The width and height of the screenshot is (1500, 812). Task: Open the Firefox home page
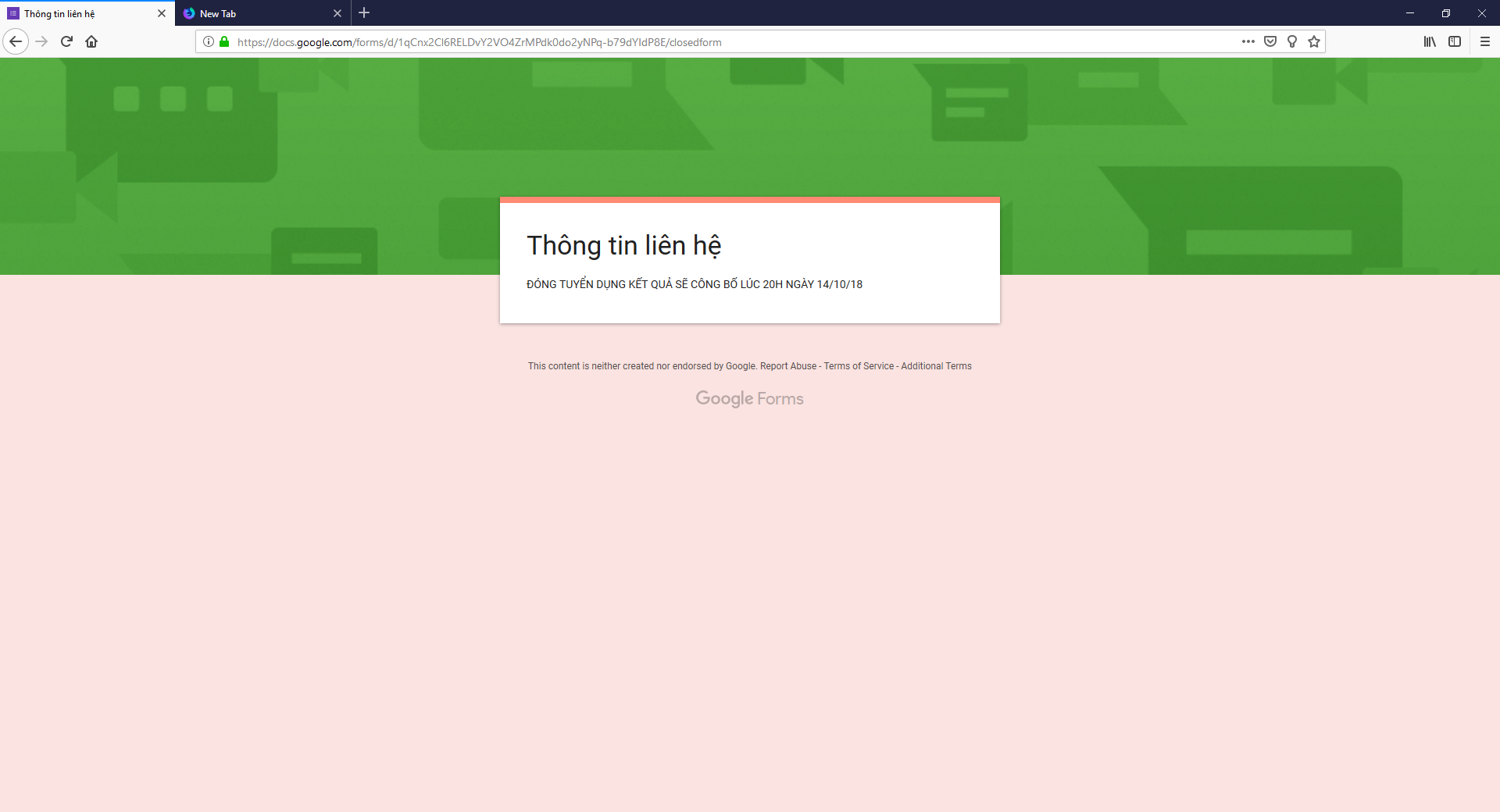(x=91, y=41)
